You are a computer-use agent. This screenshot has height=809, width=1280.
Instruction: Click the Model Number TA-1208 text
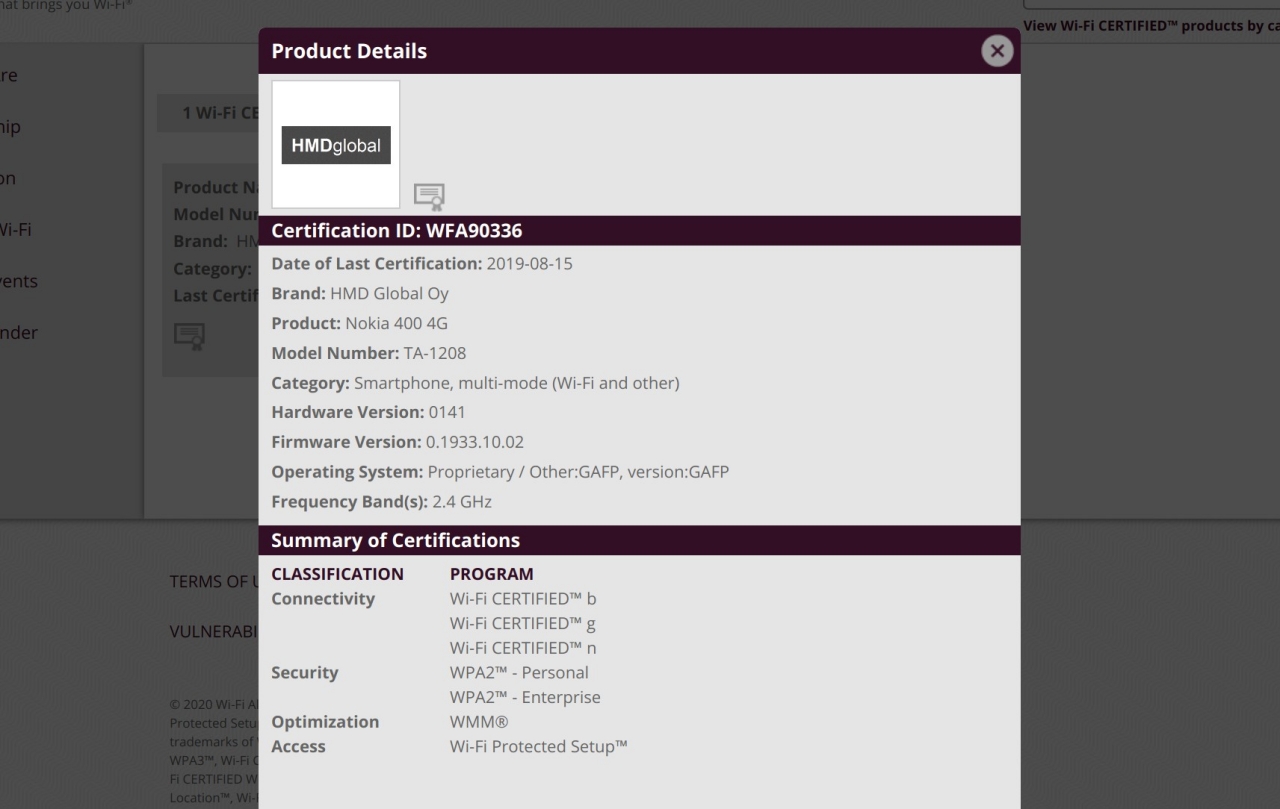(434, 353)
